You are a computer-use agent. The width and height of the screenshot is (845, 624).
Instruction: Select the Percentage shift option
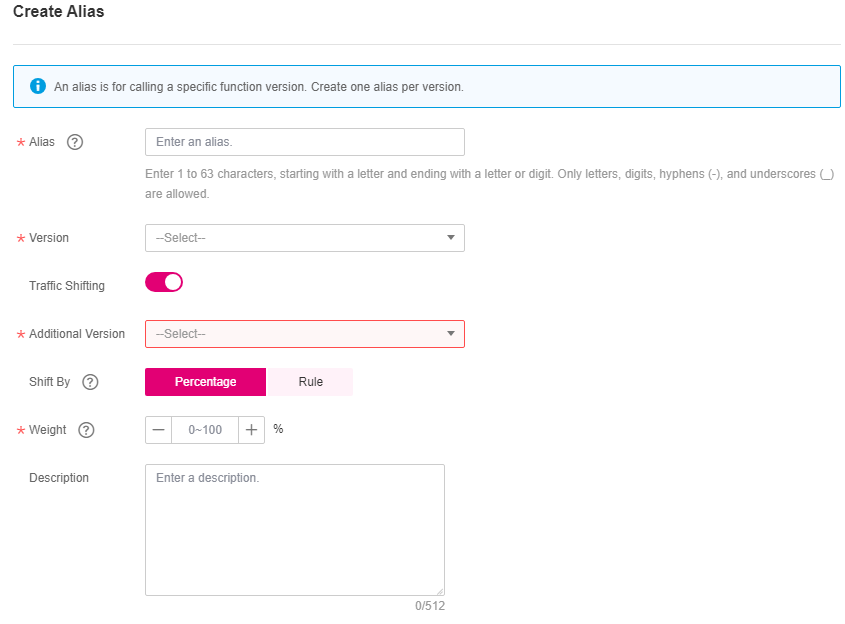coord(206,382)
